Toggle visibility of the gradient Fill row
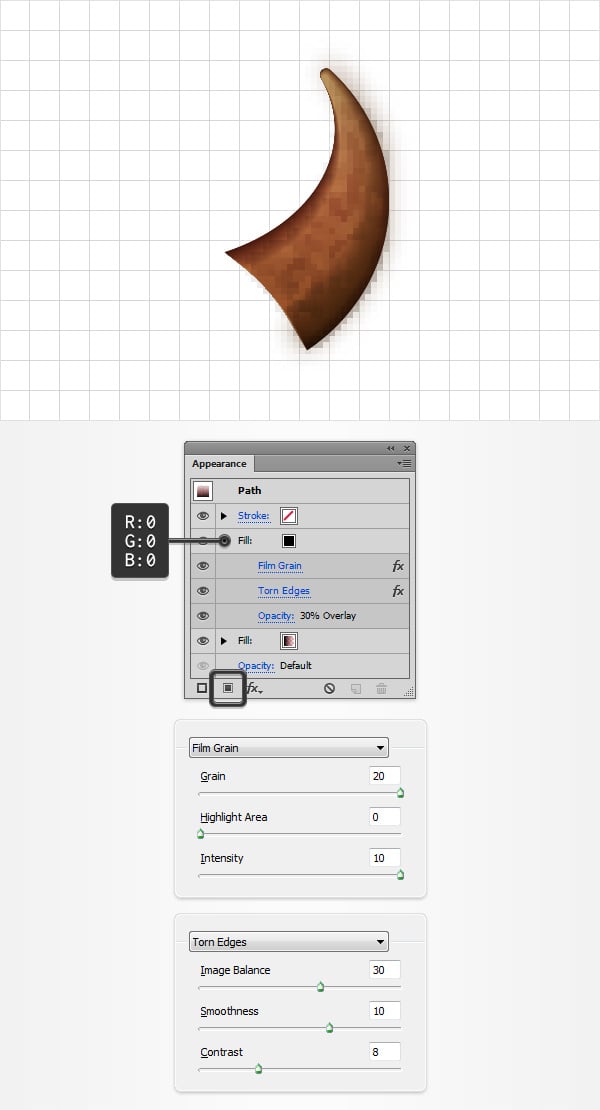The height and width of the screenshot is (1110, 600). 203,641
